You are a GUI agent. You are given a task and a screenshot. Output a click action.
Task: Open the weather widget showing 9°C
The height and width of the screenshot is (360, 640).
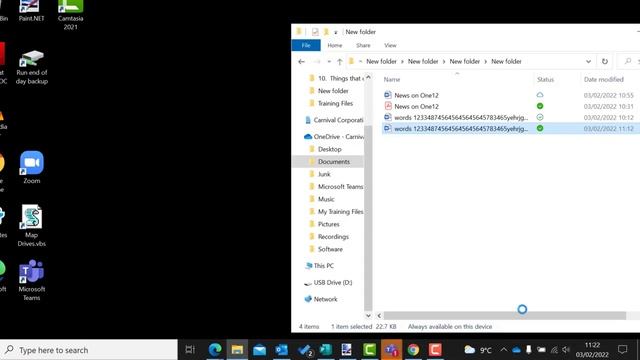point(478,350)
